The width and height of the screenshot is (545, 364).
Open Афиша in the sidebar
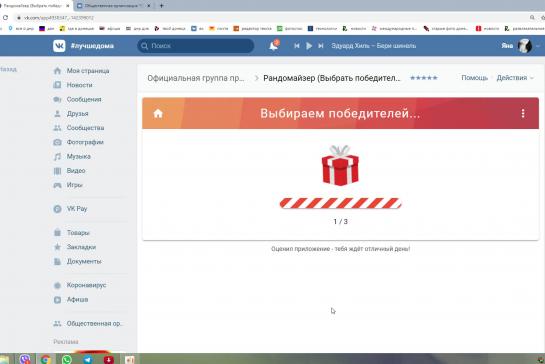pyautogui.click(x=77, y=299)
